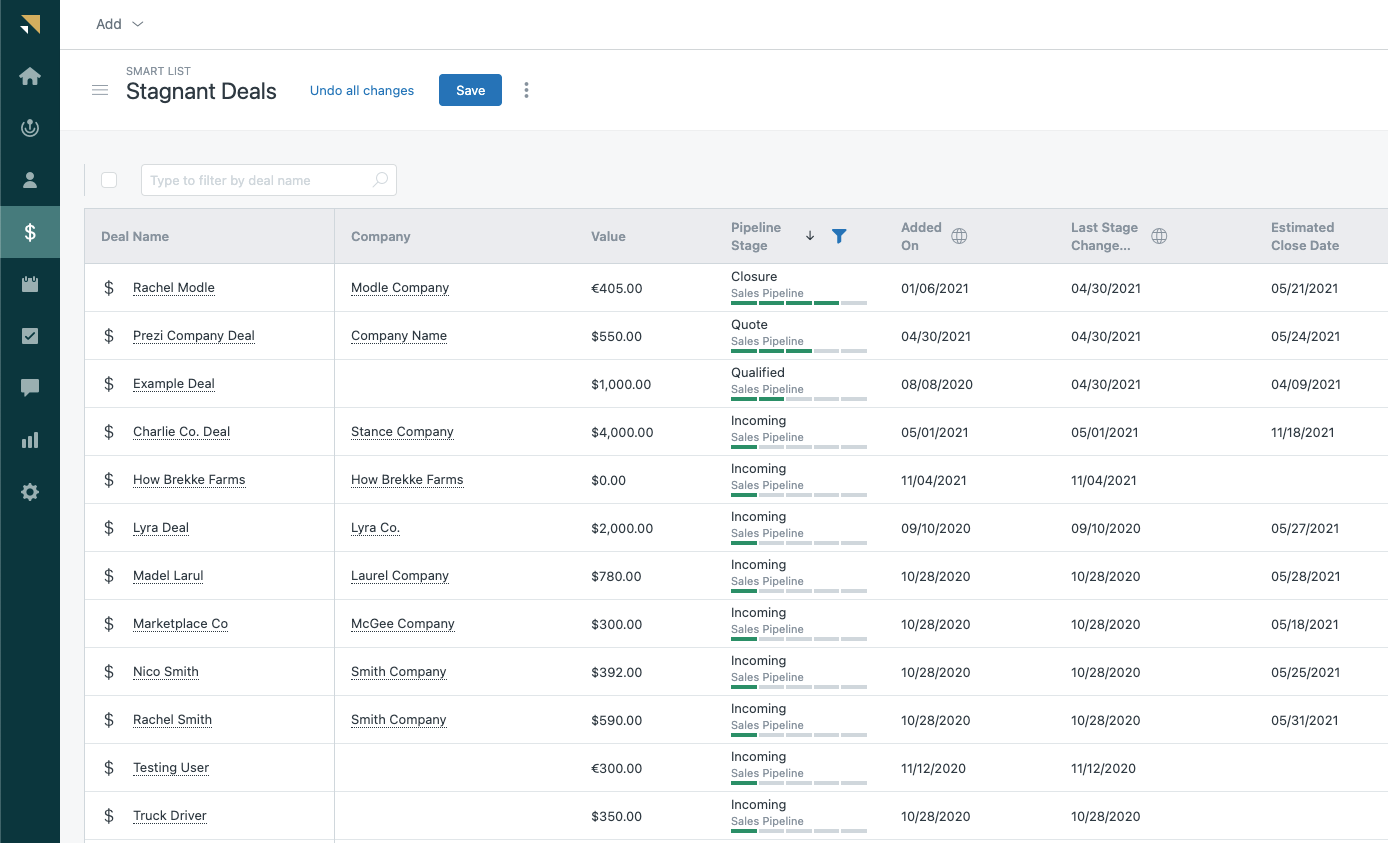Click the dollar icon in the Nico Smith row
The width and height of the screenshot is (1388, 843).
pyautogui.click(x=109, y=672)
